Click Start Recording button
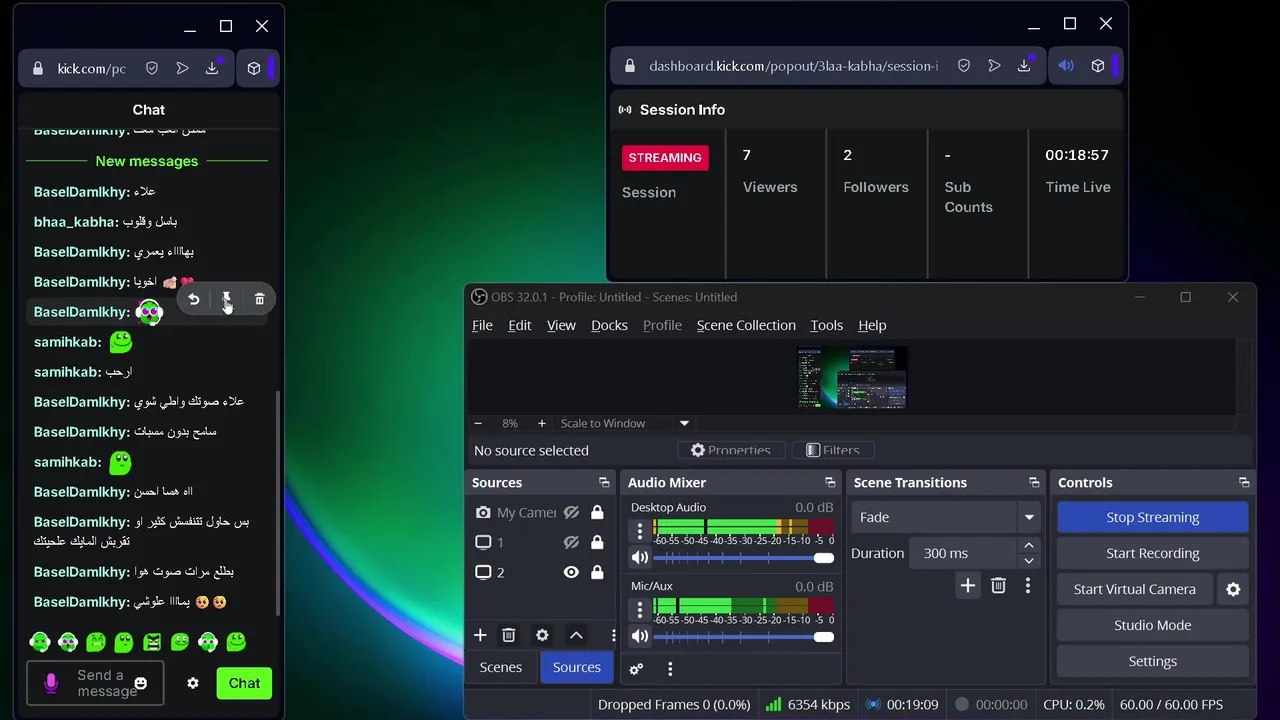The width and height of the screenshot is (1280, 720). click(1152, 554)
